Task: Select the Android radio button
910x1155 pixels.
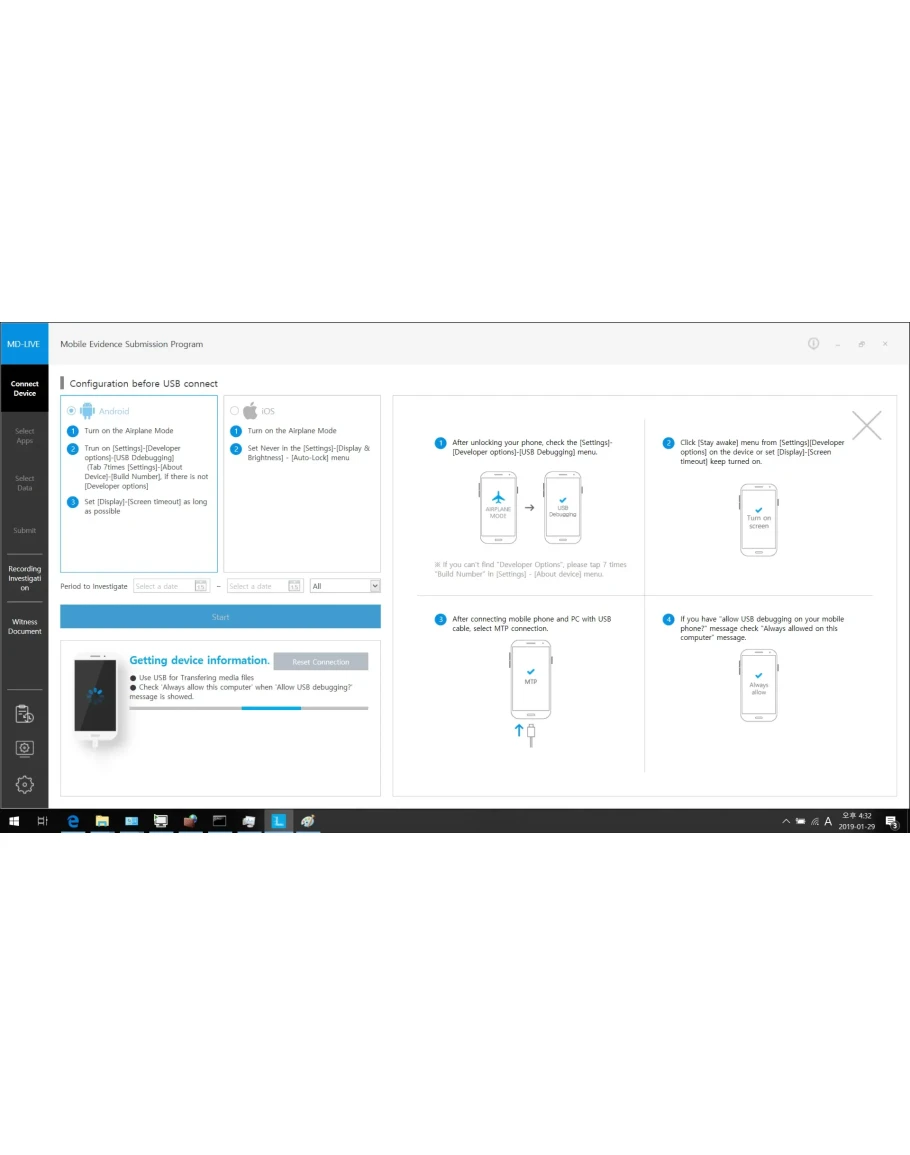Action: click(70, 411)
